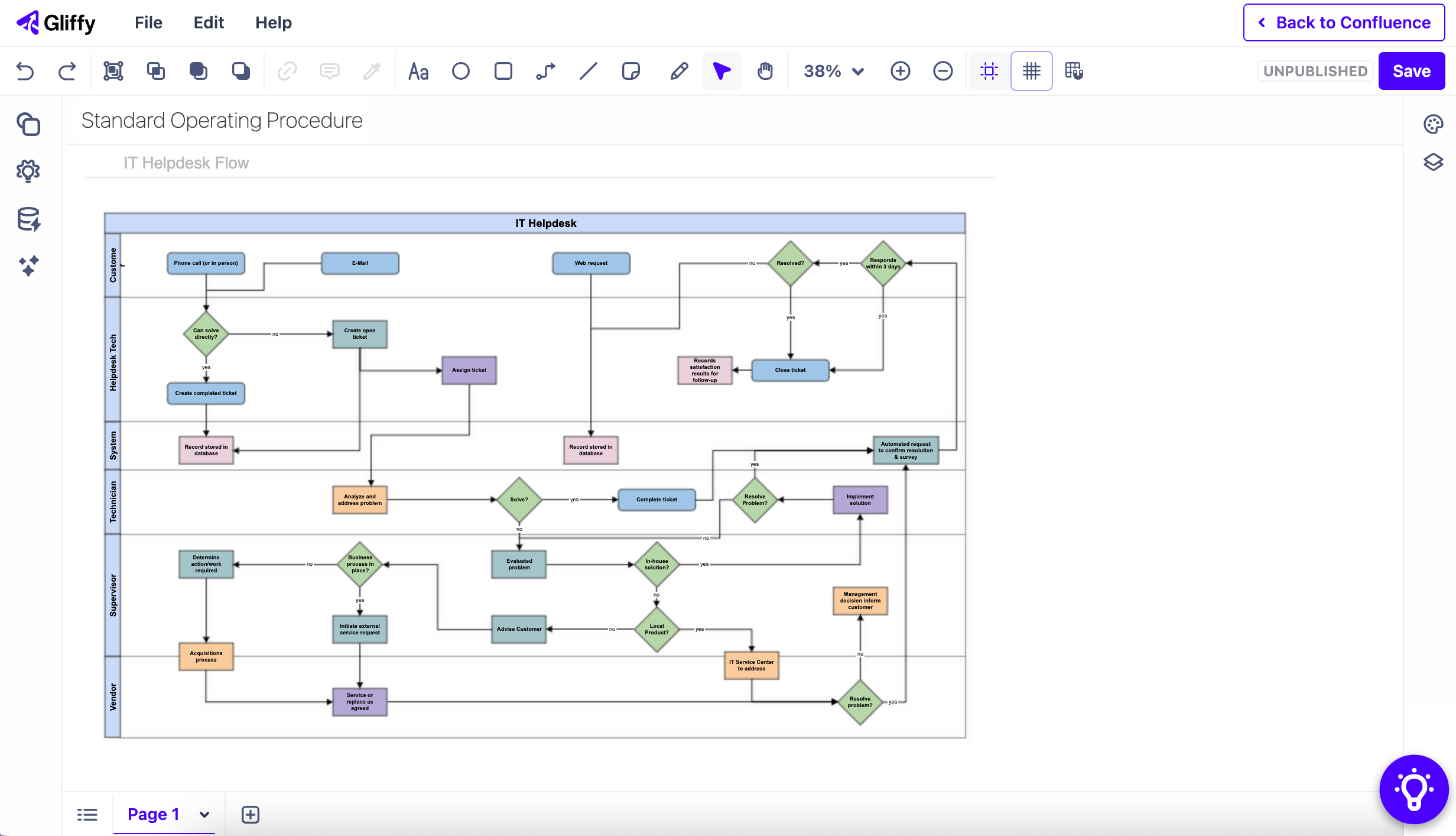This screenshot has width=1456, height=836.
Task: Toggle the page list panel
Action: (x=87, y=815)
